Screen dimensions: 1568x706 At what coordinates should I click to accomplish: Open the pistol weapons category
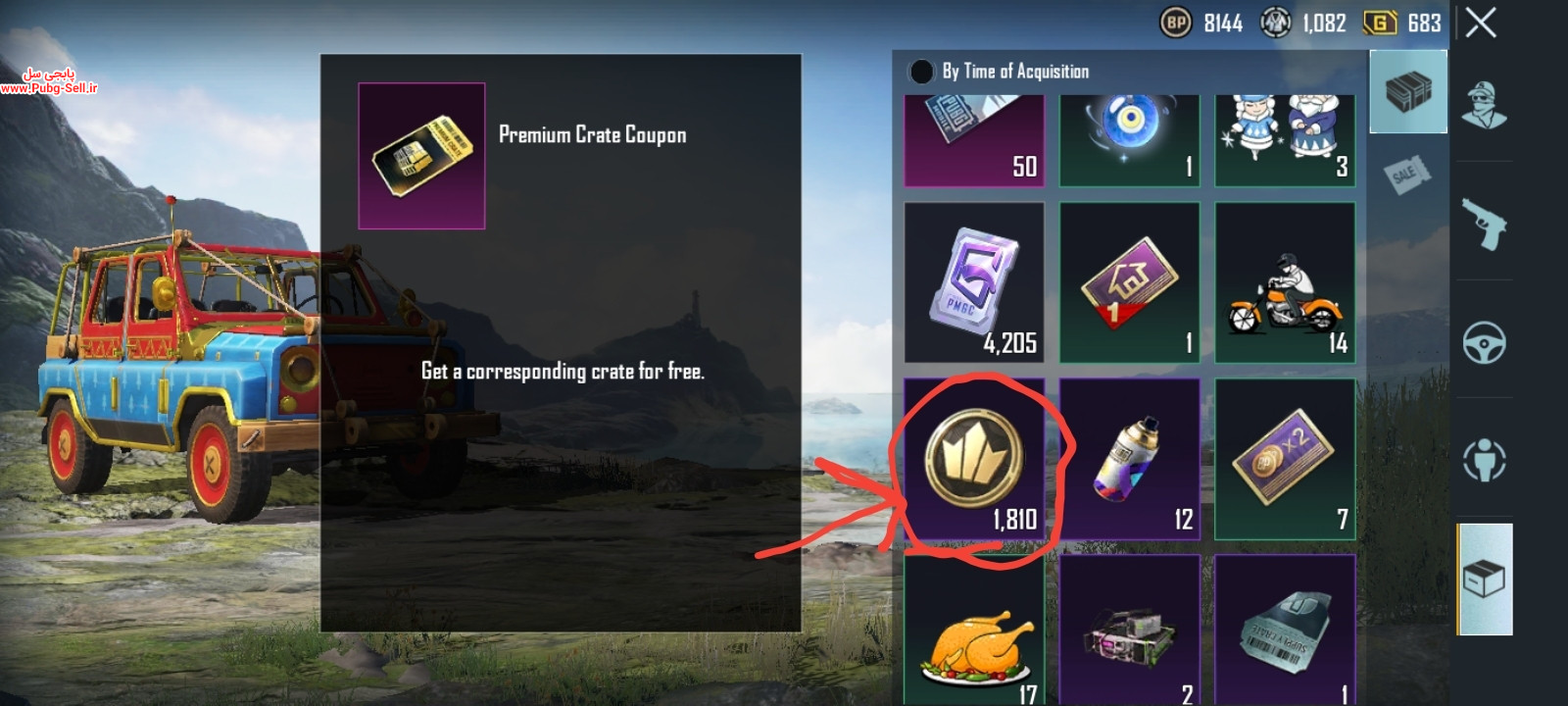1484,224
